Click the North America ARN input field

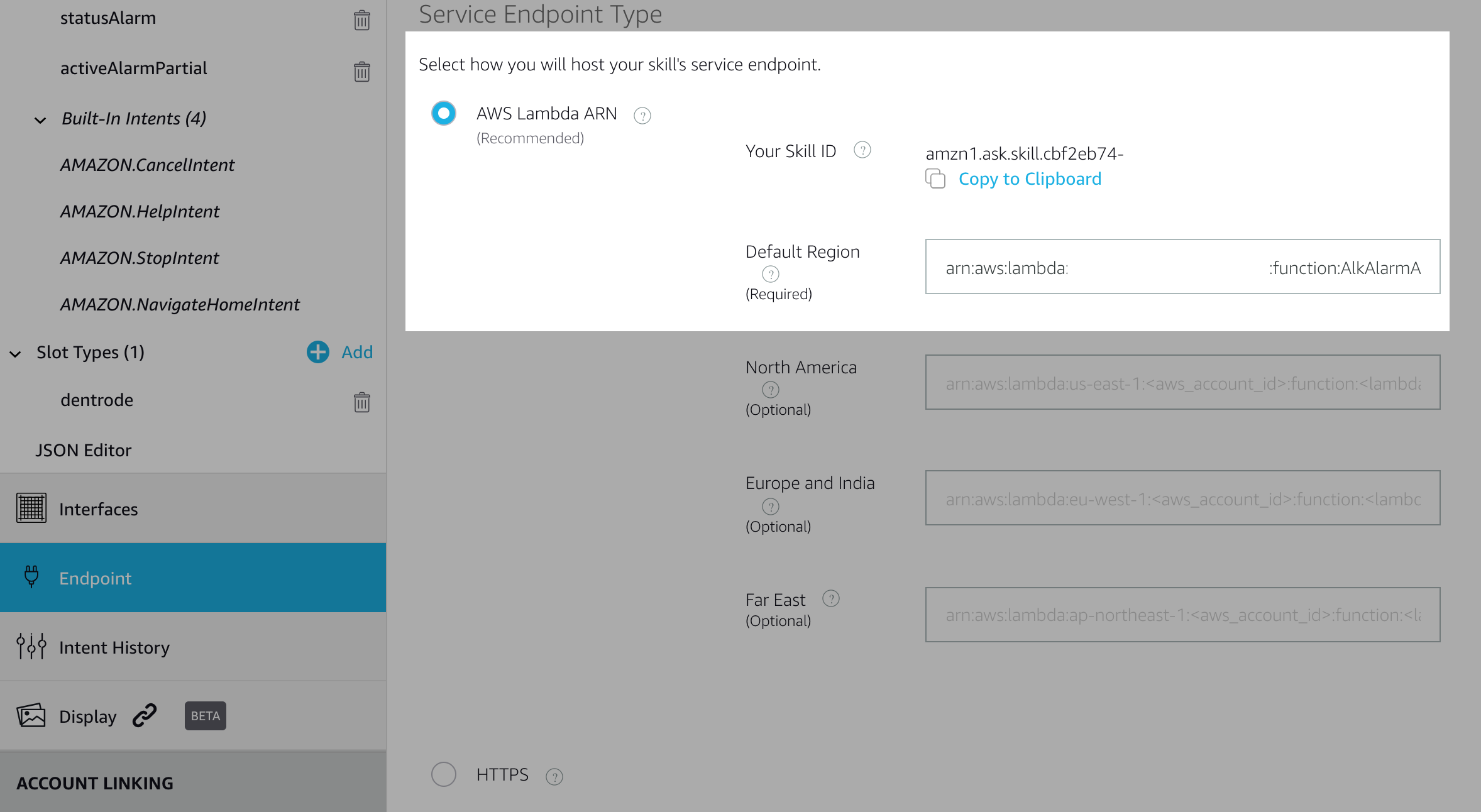[x=1182, y=383]
